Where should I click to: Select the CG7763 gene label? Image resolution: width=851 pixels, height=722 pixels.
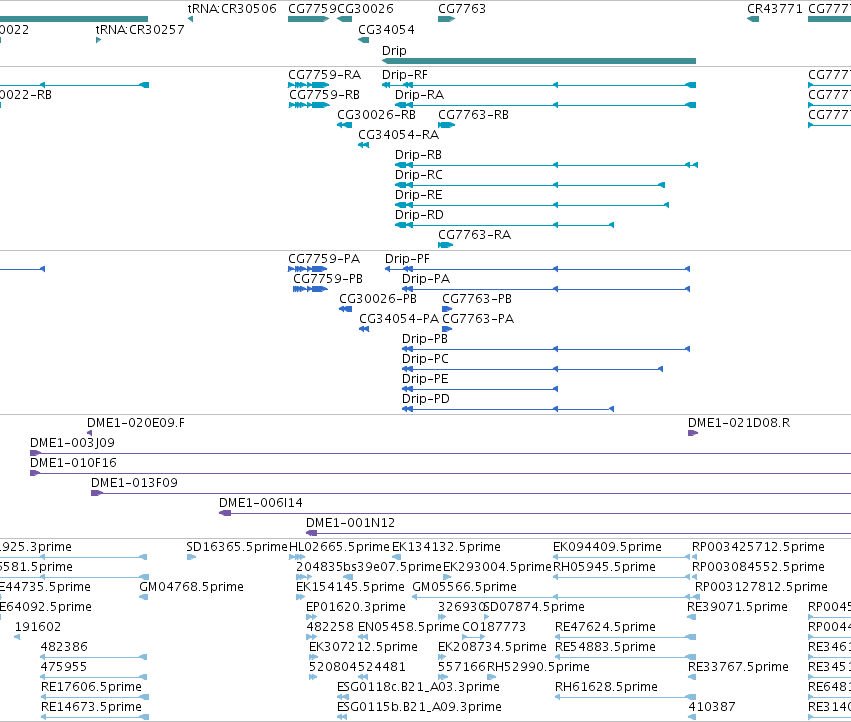tap(462, 9)
